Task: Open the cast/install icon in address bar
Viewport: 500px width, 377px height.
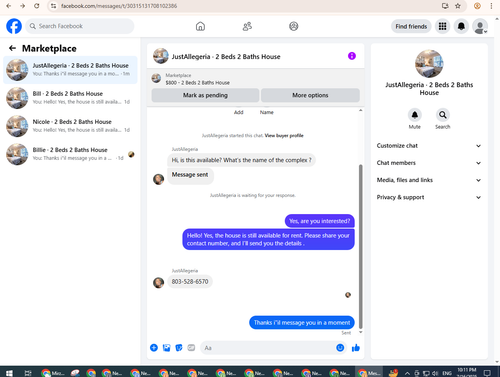Action: point(445,6)
